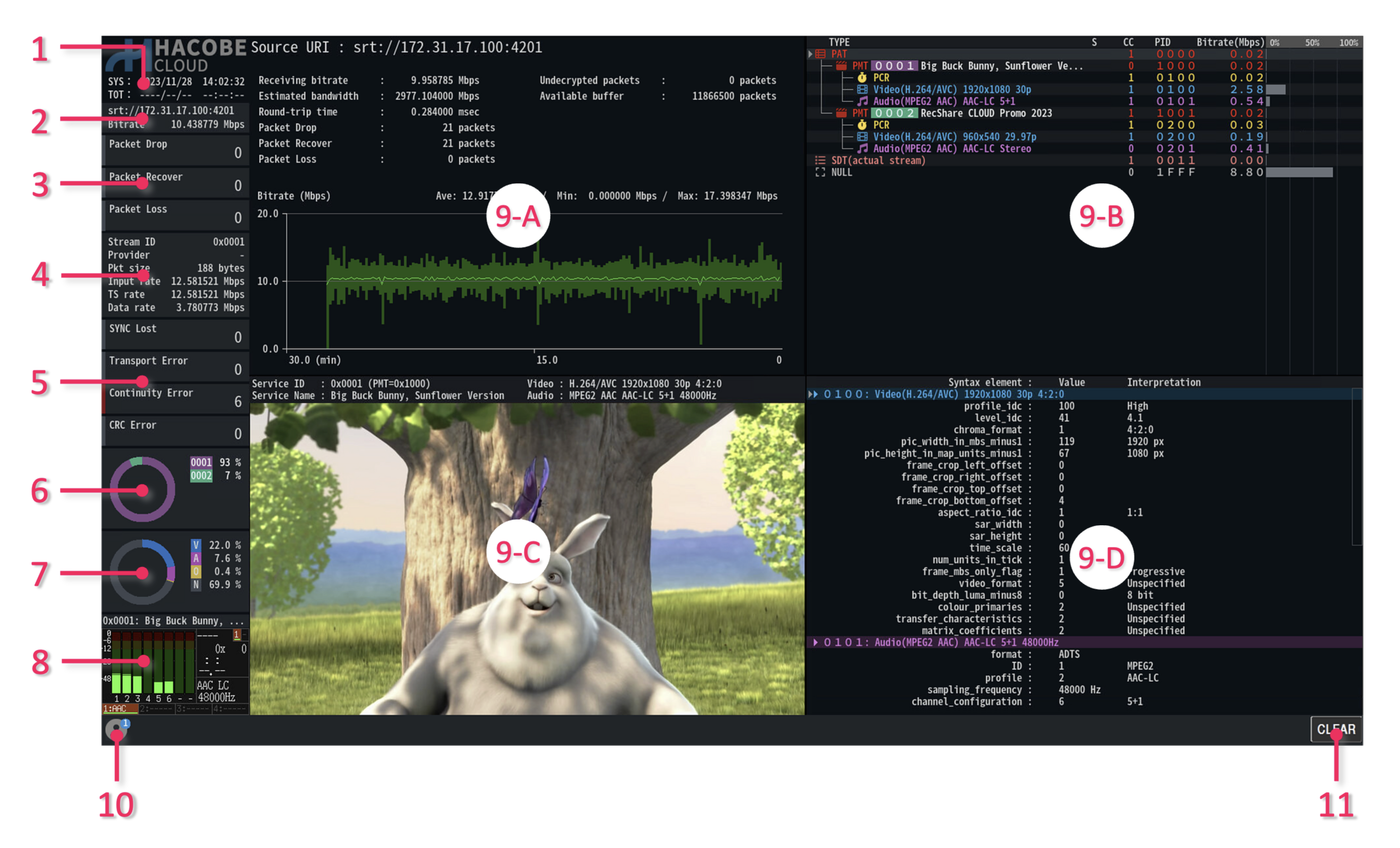The width and height of the screenshot is (1400, 848).
Task: Click the purple A legend swatch
Action: click(196, 558)
